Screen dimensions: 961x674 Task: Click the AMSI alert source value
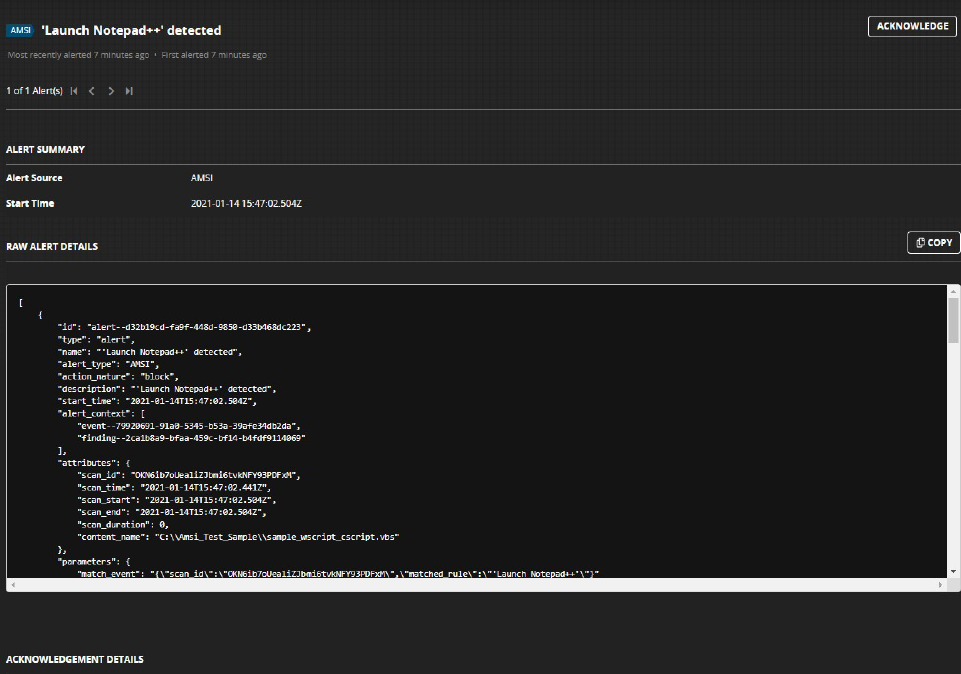click(x=202, y=178)
